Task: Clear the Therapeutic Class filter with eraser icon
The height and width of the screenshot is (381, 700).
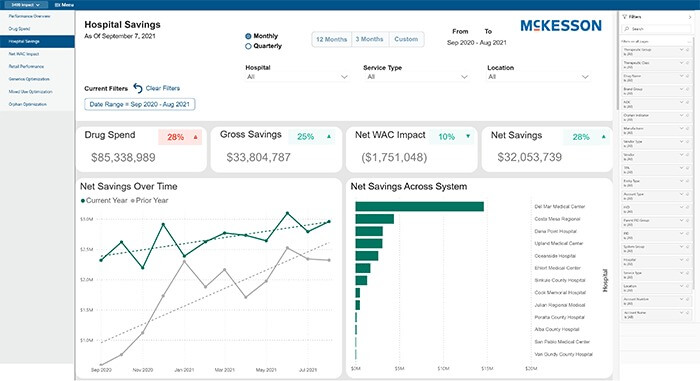Action: click(688, 63)
